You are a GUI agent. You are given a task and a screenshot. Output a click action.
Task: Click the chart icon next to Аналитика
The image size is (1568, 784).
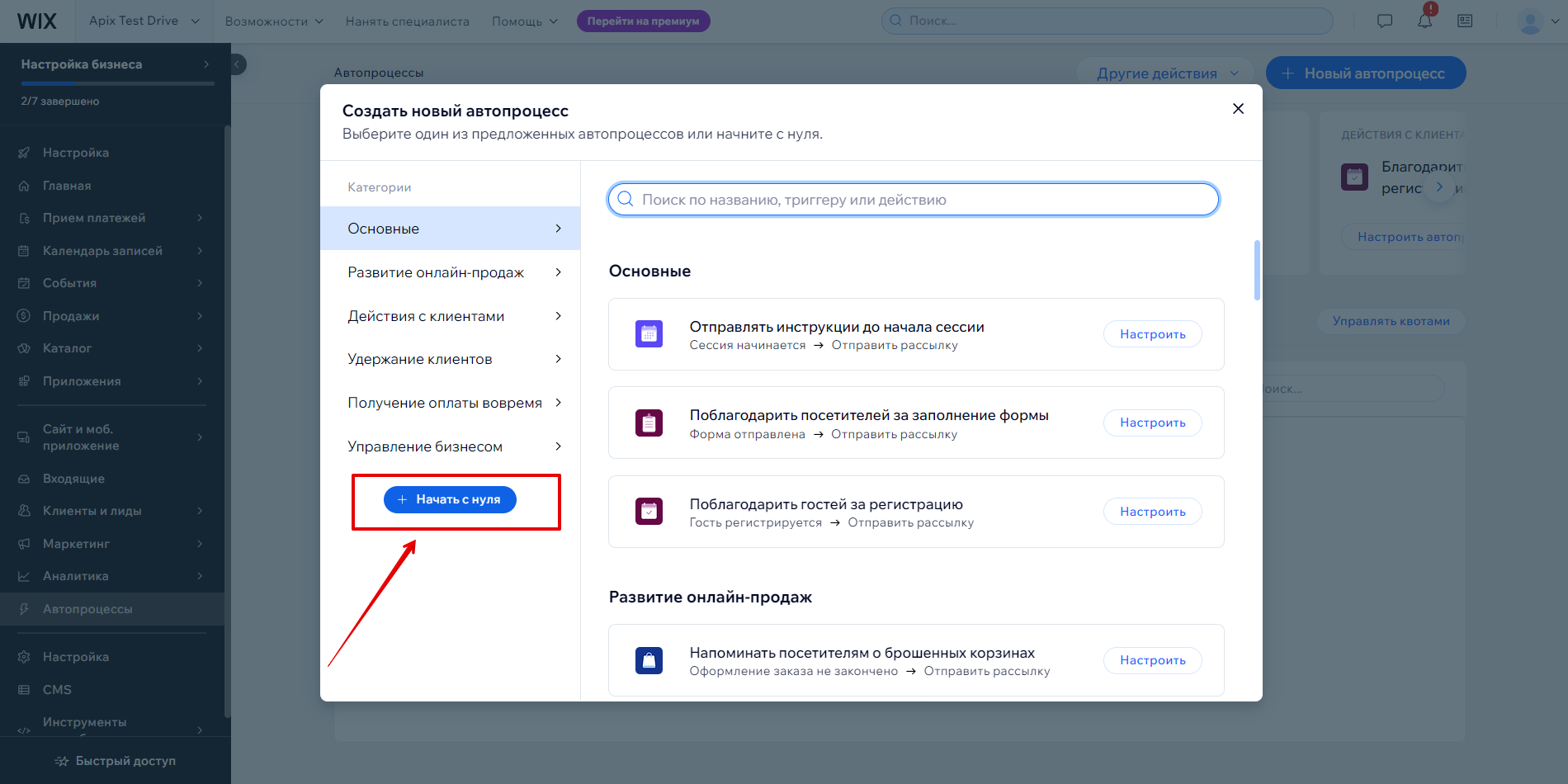click(x=24, y=576)
